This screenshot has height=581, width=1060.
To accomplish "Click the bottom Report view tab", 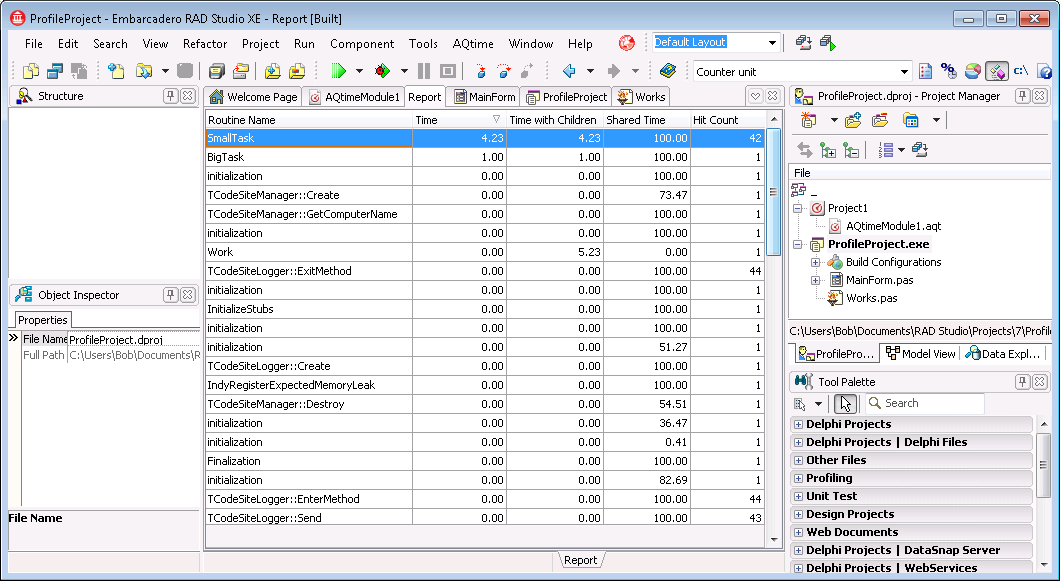I will tap(580, 560).
